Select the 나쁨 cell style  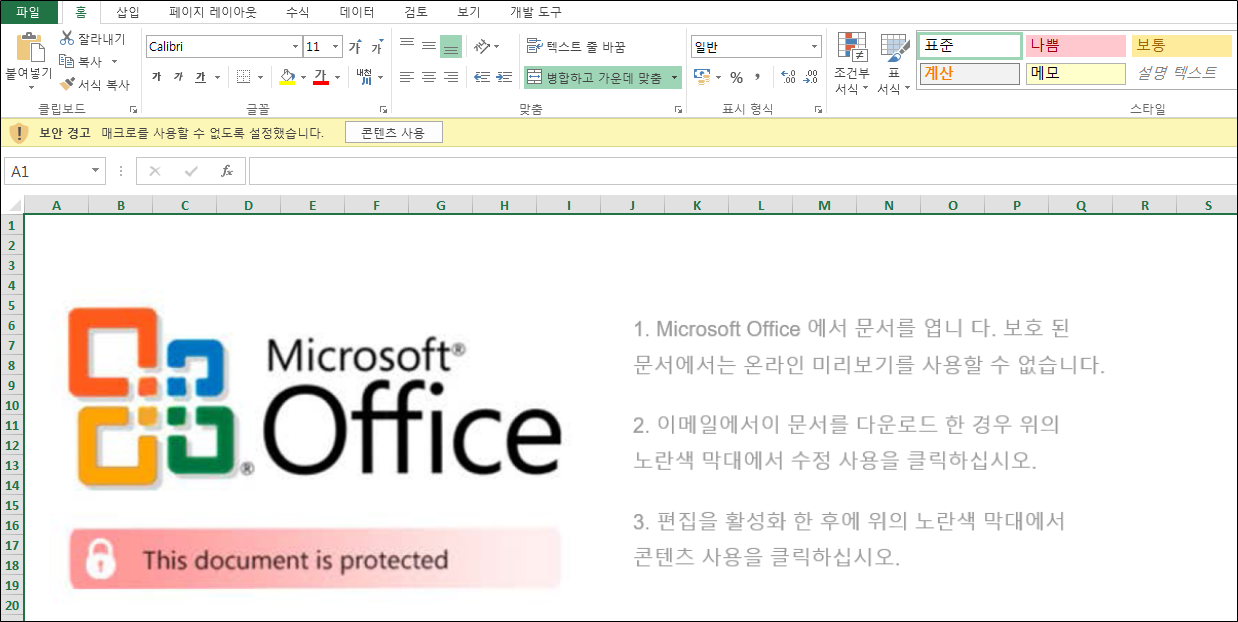(x=1075, y=46)
